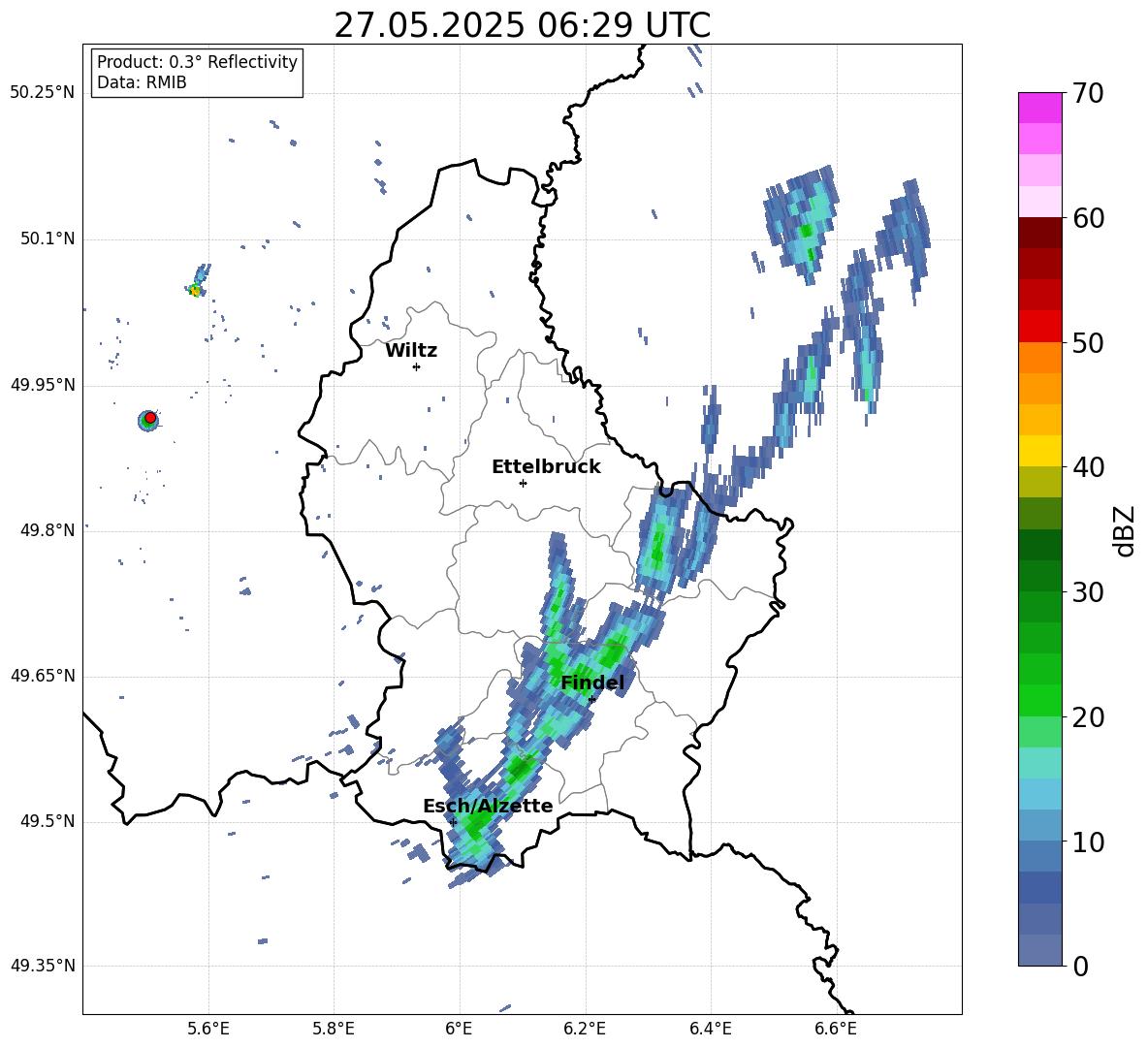Click the 6°E longitude tick label
The height and width of the screenshot is (1048, 1148).
pos(459,1029)
